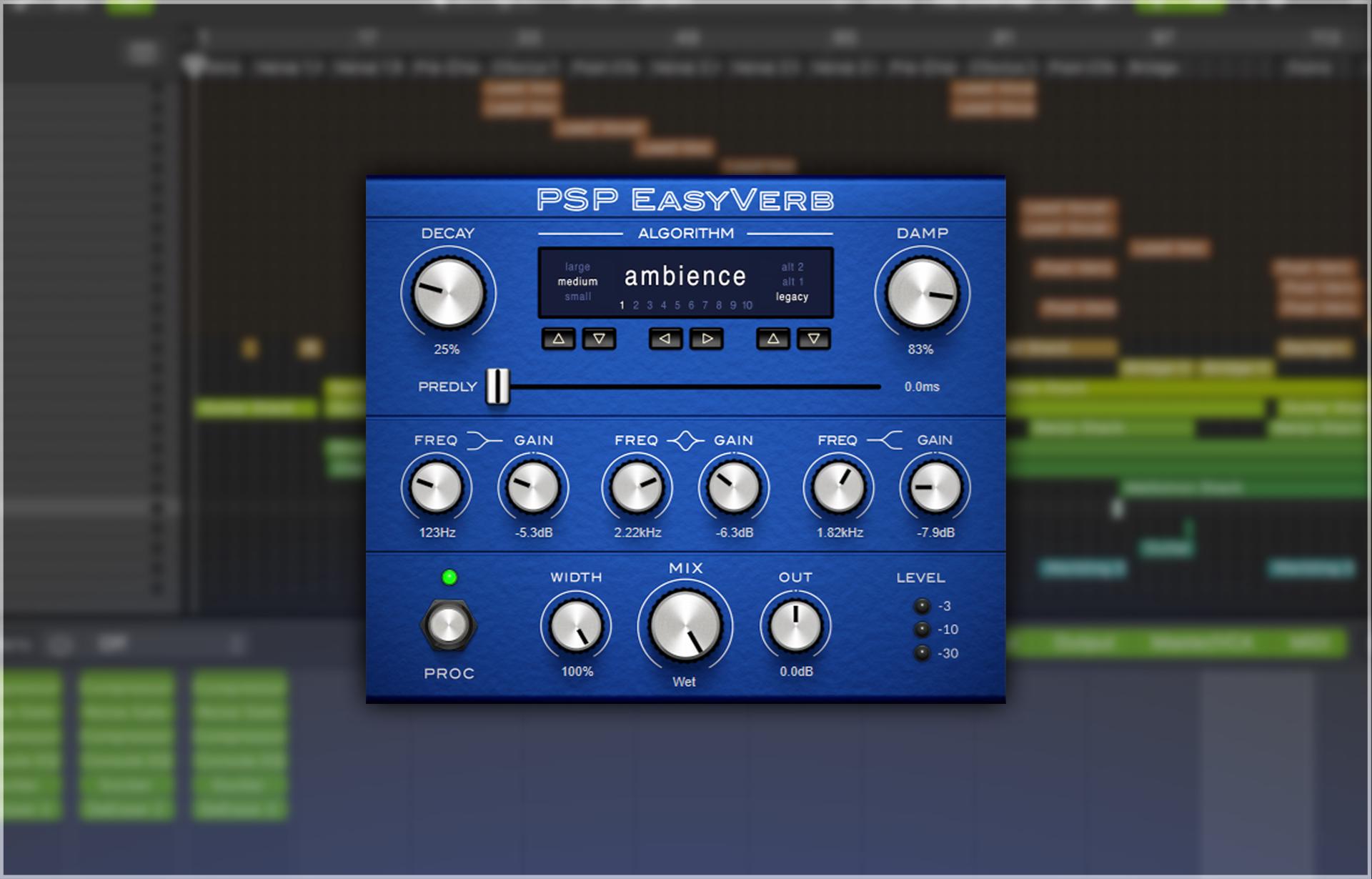The height and width of the screenshot is (879, 1372).
Task: Click the variant down arrow under legacy
Action: coord(814,339)
